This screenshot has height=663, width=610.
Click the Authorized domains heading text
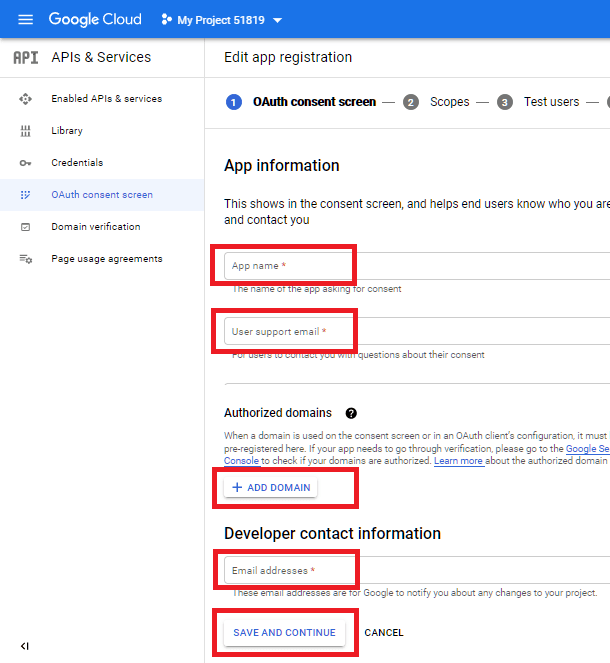(x=278, y=413)
